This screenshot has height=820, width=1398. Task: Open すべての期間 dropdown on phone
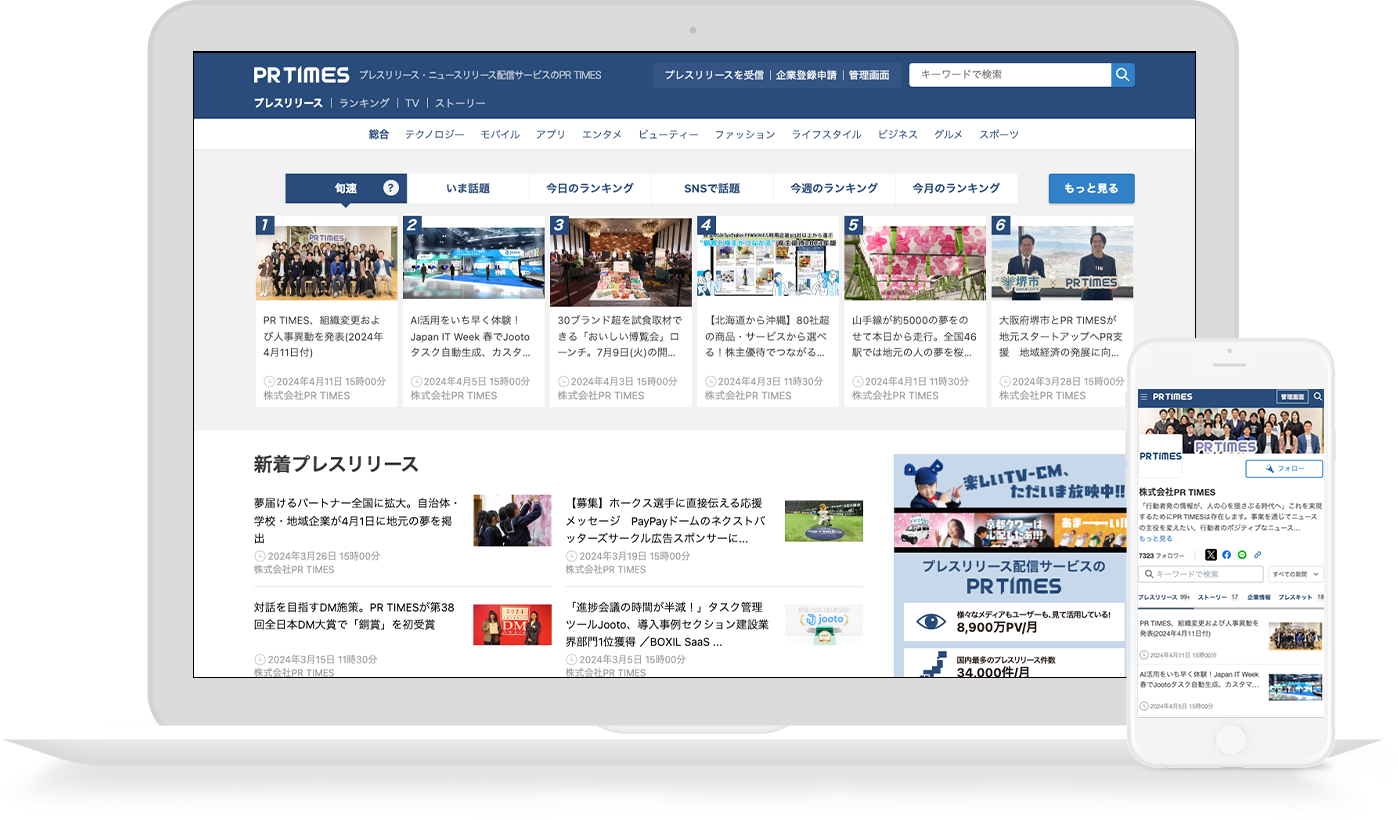1296,574
